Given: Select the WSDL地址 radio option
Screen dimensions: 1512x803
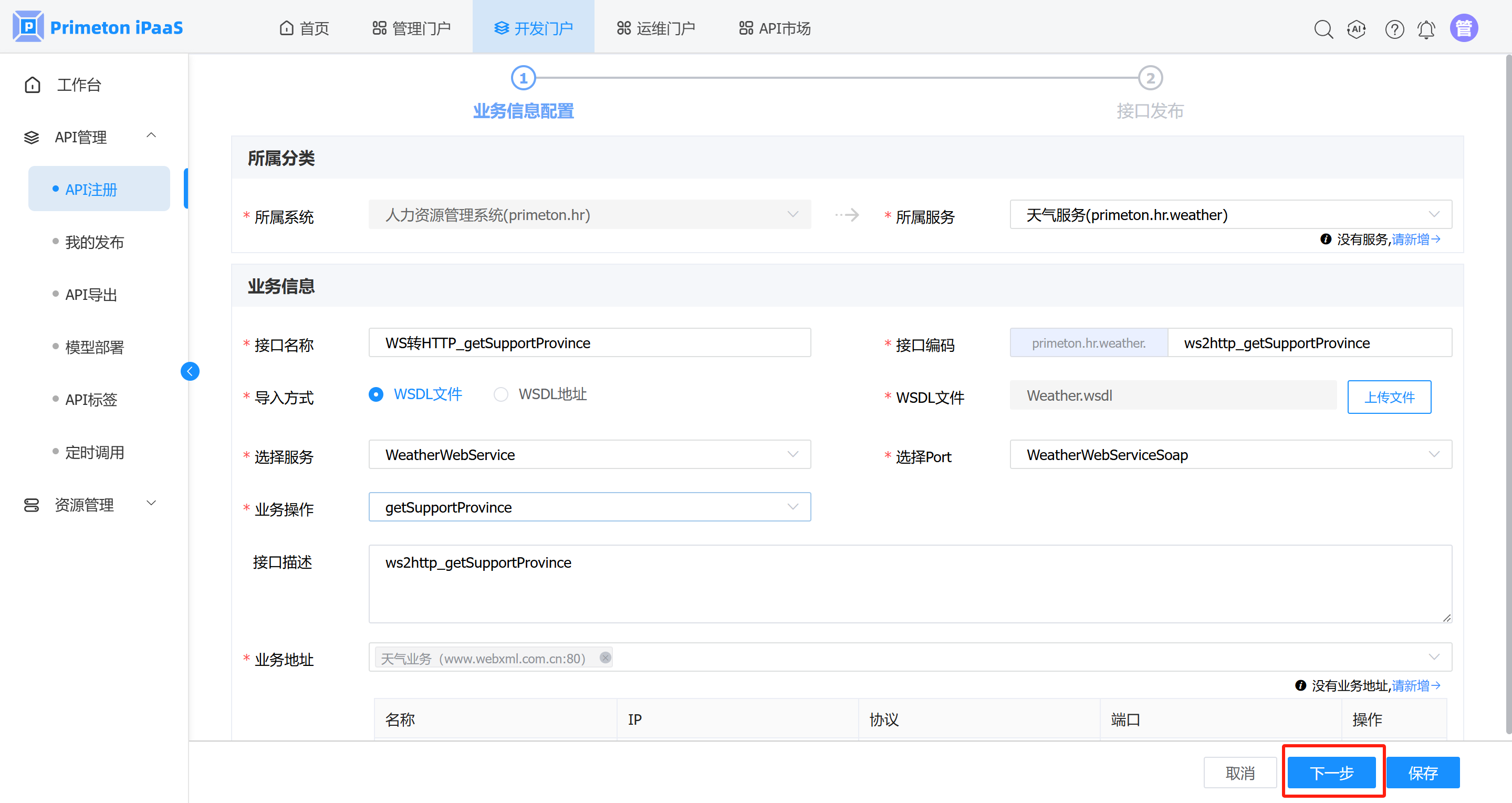Looking at the screenshot, I should pos(500,394).
